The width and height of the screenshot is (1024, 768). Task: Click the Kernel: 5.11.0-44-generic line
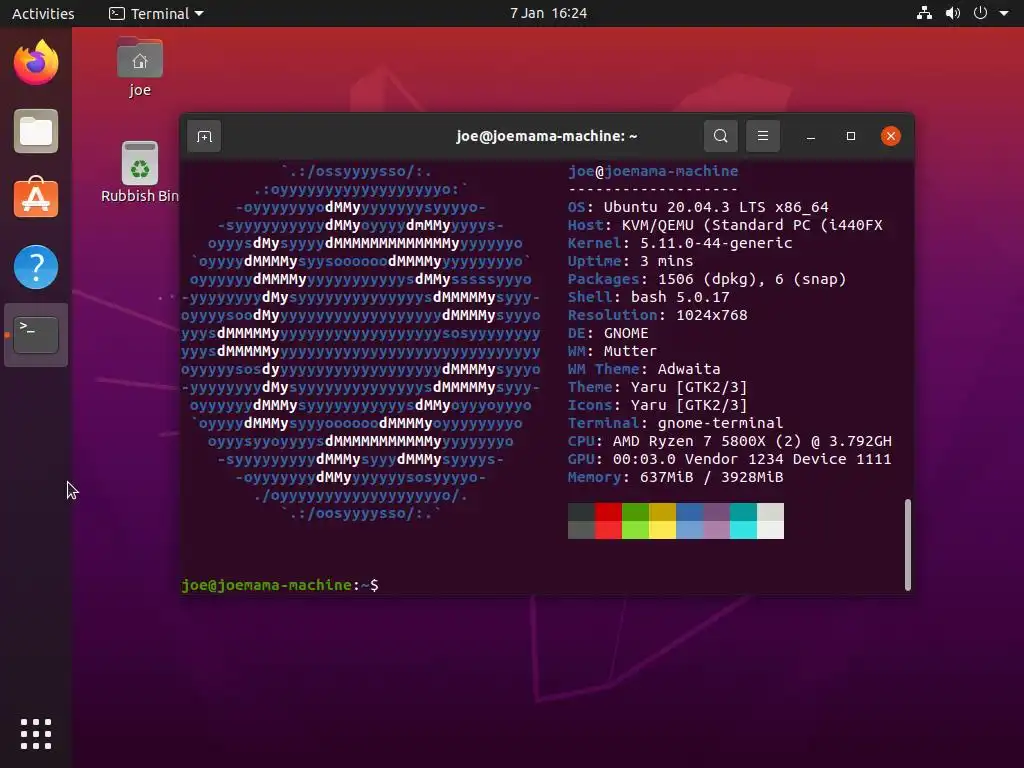point(680,243)
